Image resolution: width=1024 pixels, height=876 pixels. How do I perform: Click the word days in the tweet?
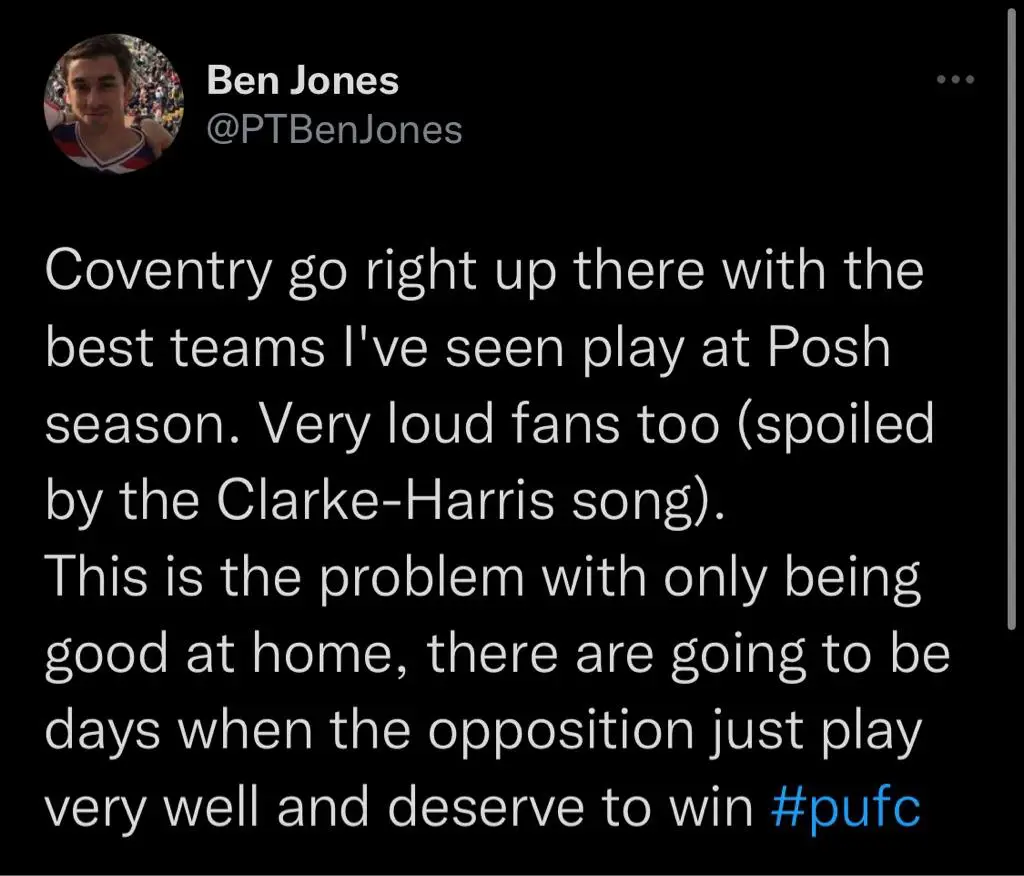click(103, 731)
